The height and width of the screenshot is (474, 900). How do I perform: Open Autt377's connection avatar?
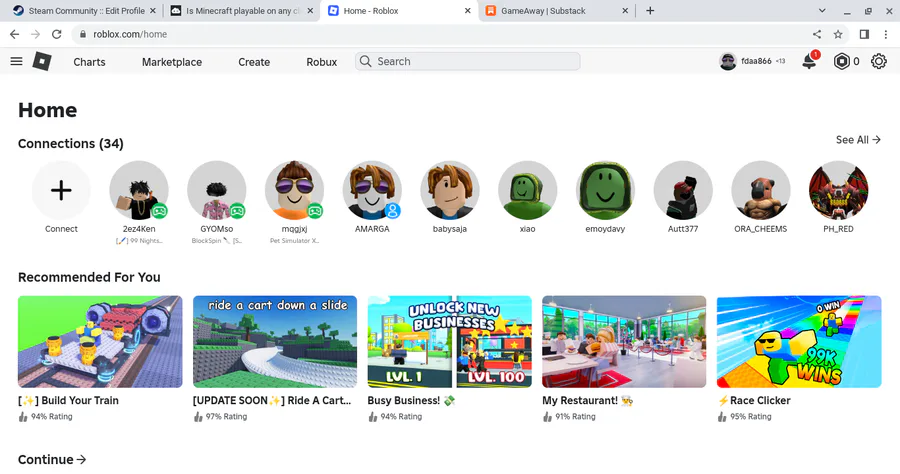683,191
